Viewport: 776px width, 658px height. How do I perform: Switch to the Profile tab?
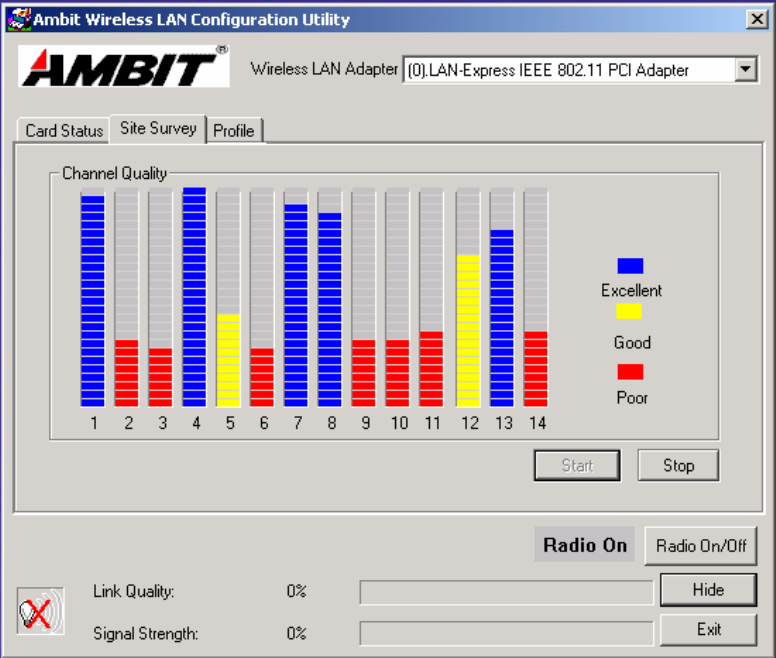click(234, 131)
